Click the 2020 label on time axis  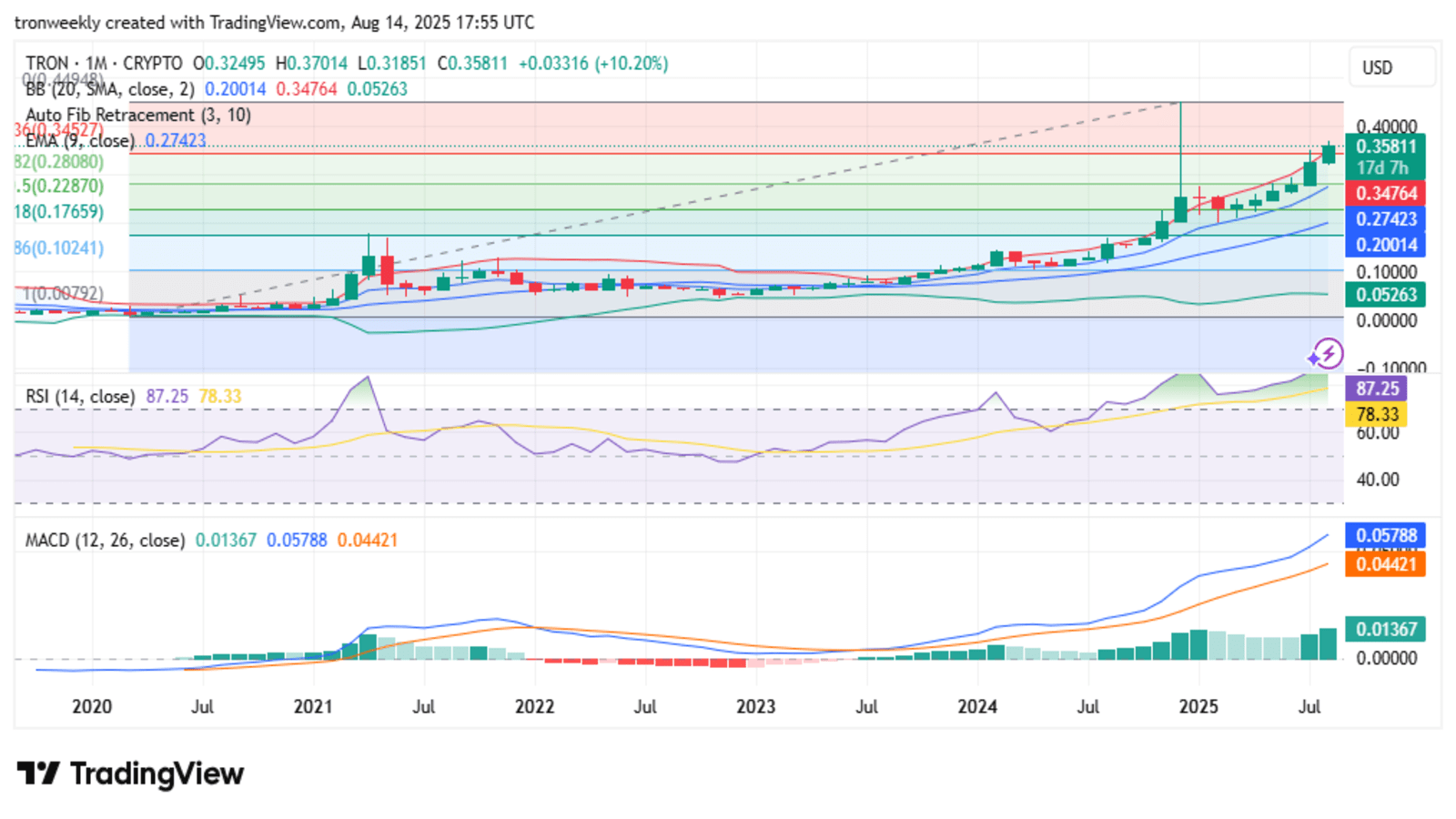click(x=92, y=707)
